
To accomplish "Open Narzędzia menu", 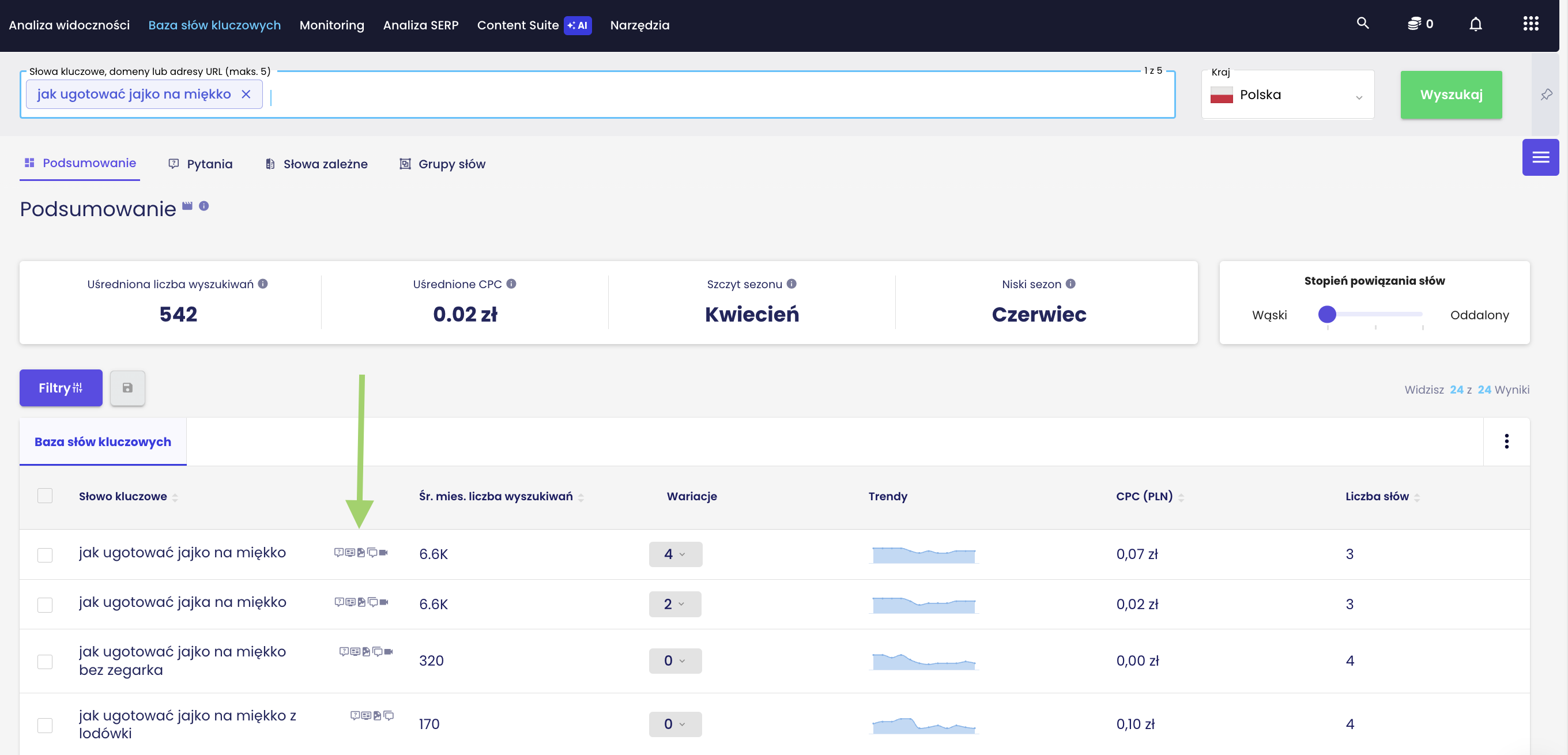I will [640, 25].
